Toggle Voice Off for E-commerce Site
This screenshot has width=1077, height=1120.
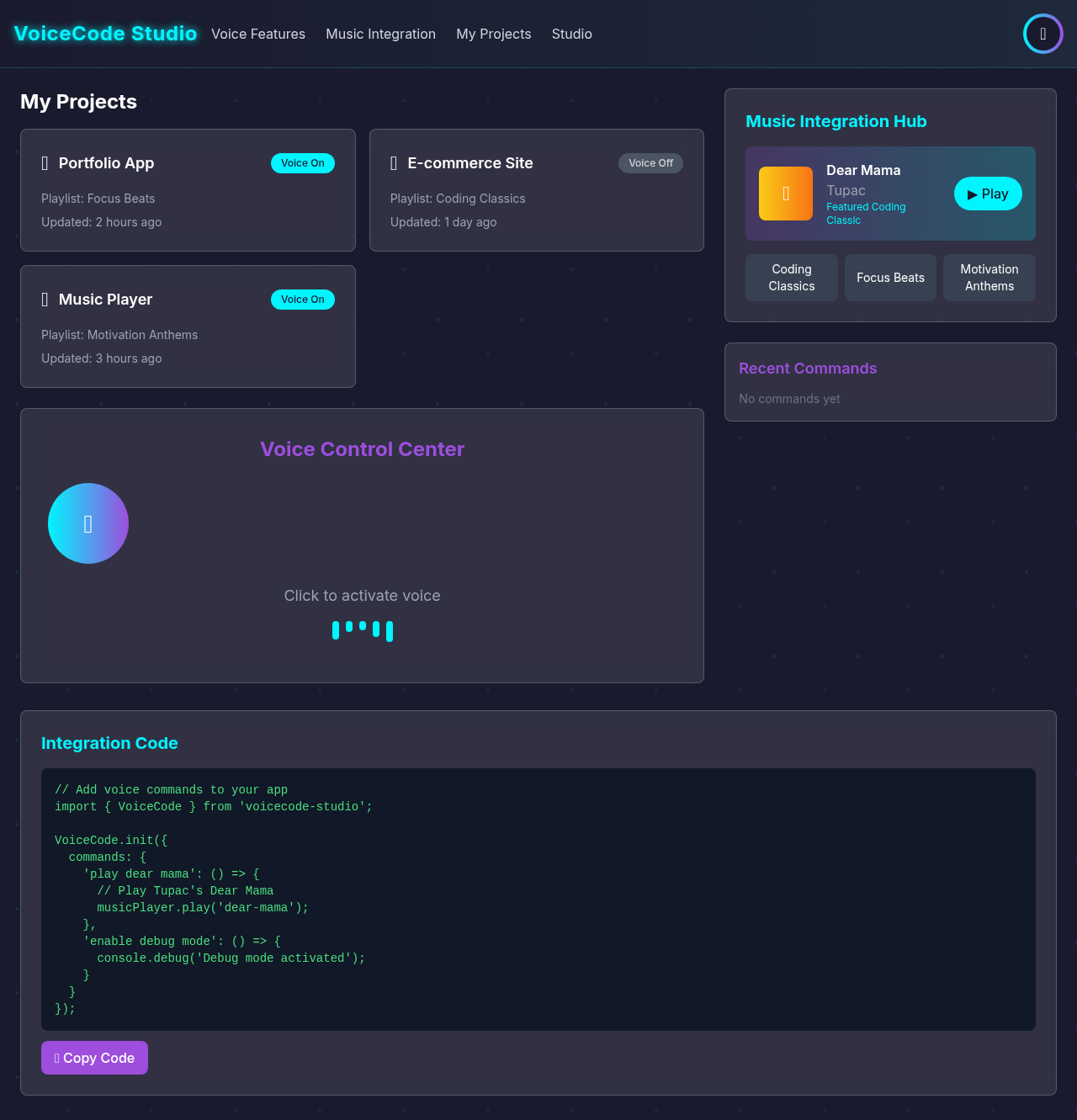coord(650,163)
